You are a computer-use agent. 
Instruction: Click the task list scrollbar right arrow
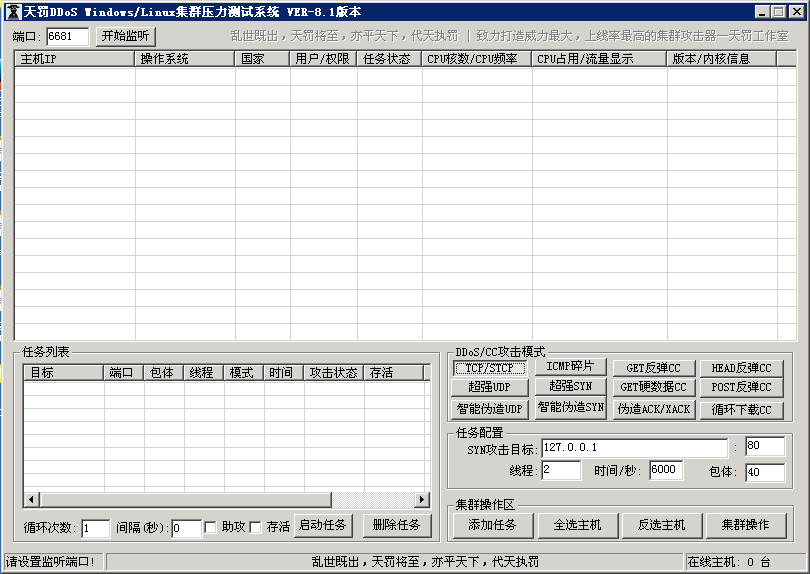(422, 500)
